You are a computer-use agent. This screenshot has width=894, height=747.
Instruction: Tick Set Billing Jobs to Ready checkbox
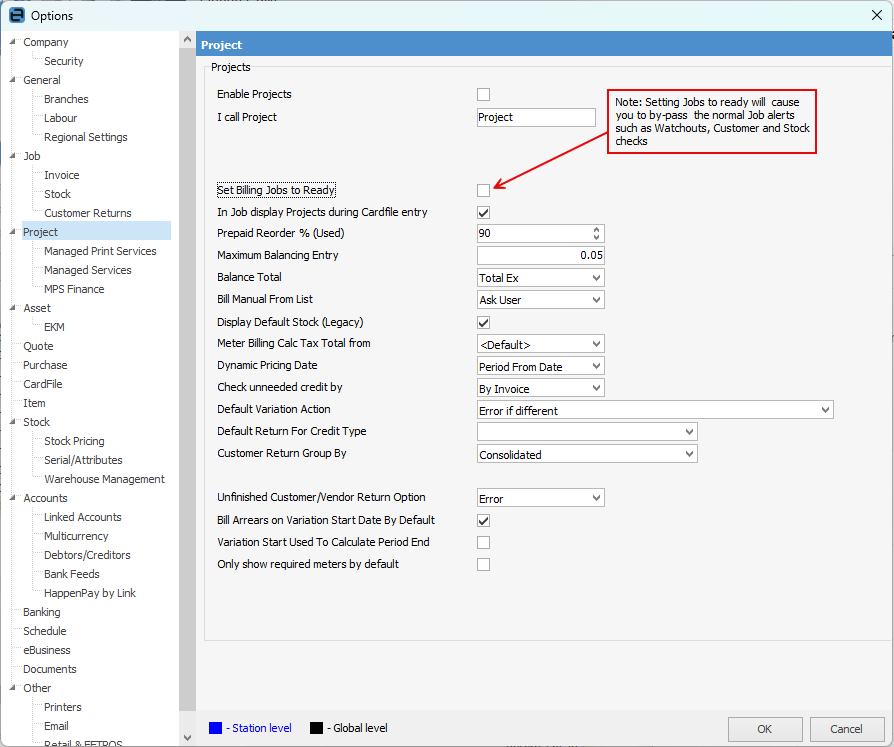[483, 190]
